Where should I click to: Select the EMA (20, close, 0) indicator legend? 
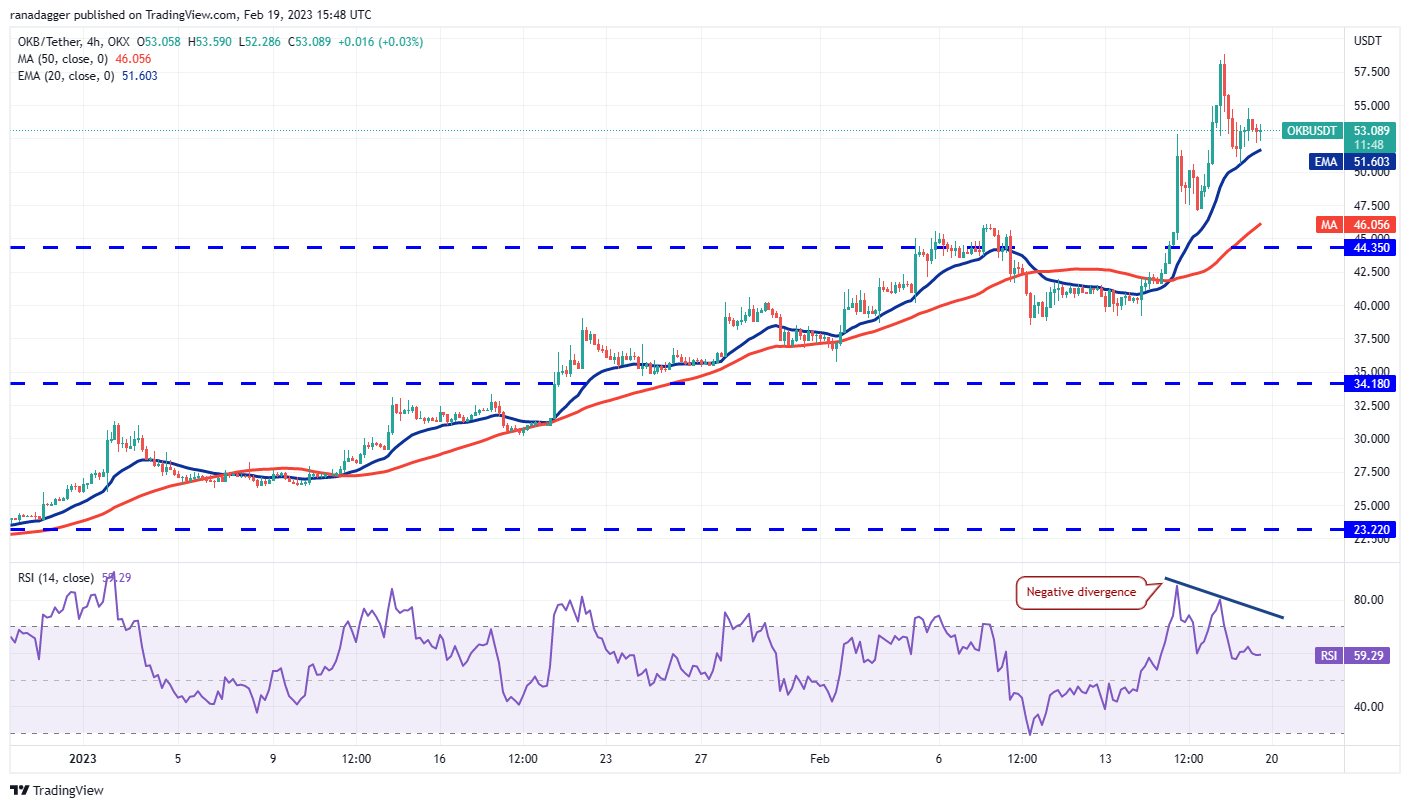pos(64,75)
